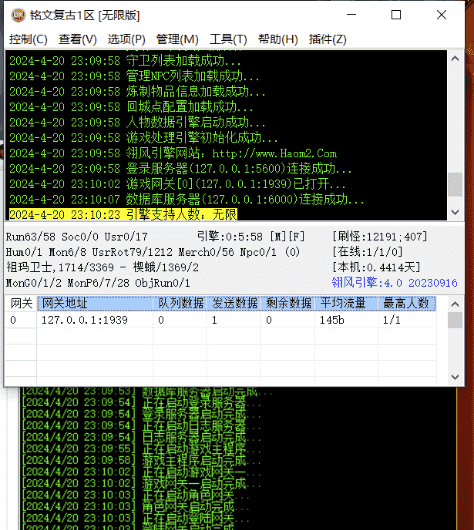Open the 管理(M) menu
The width and height of the screenshot is (474, 530).
tap(177, 39)
